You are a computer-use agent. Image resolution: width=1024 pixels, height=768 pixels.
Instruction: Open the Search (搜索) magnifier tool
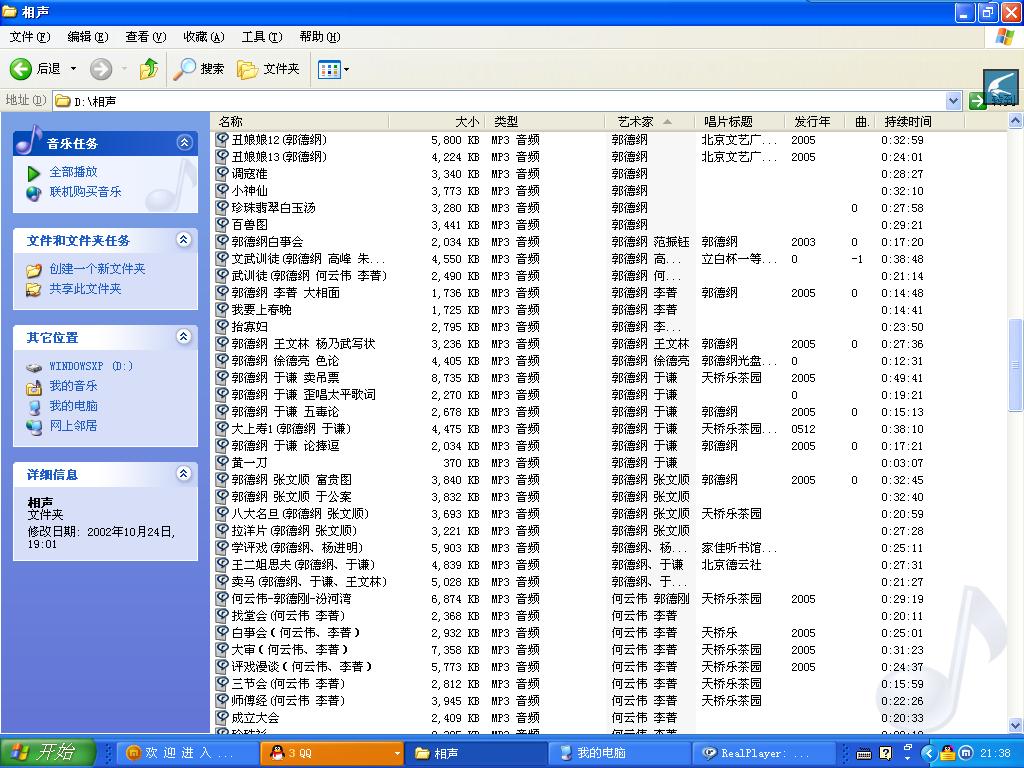click(x=199, y=69)
